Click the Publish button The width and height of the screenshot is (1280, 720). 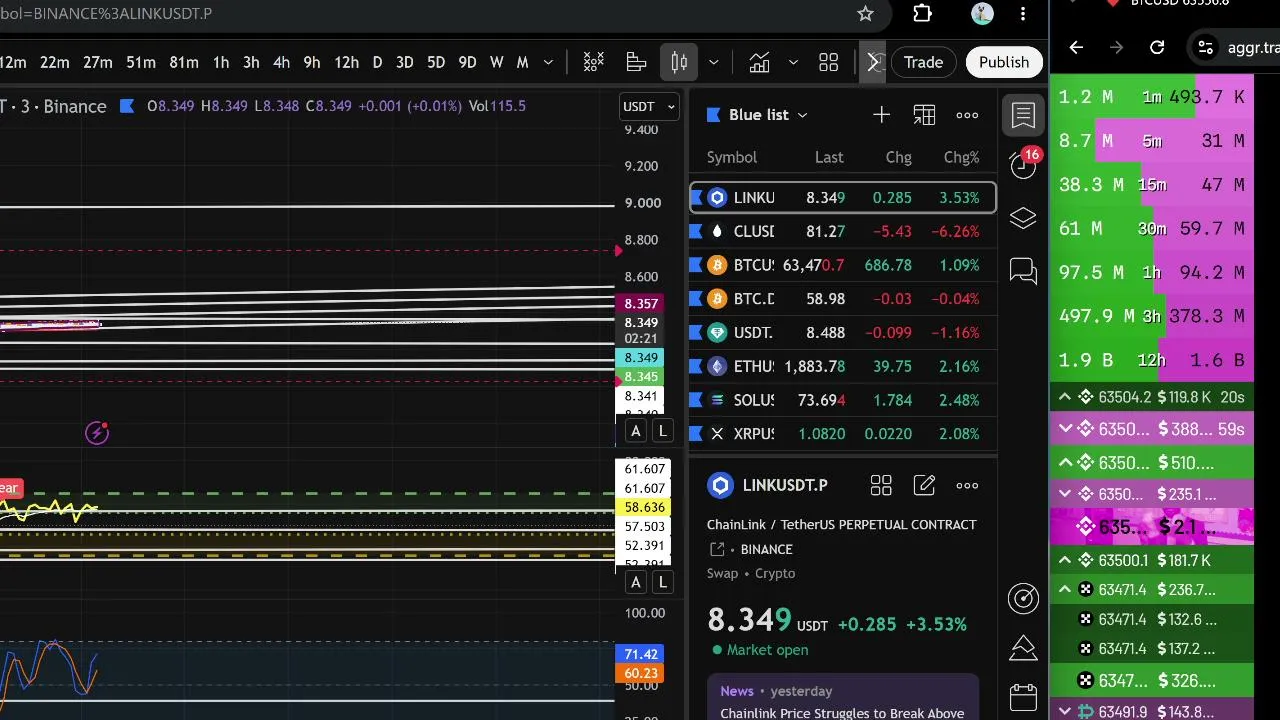[1004, 62]
